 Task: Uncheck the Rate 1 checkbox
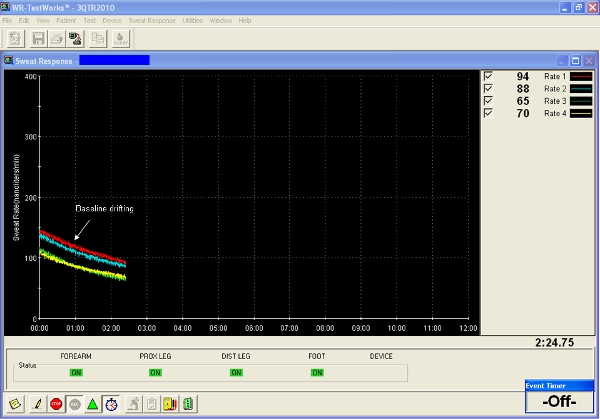[488, 76]
